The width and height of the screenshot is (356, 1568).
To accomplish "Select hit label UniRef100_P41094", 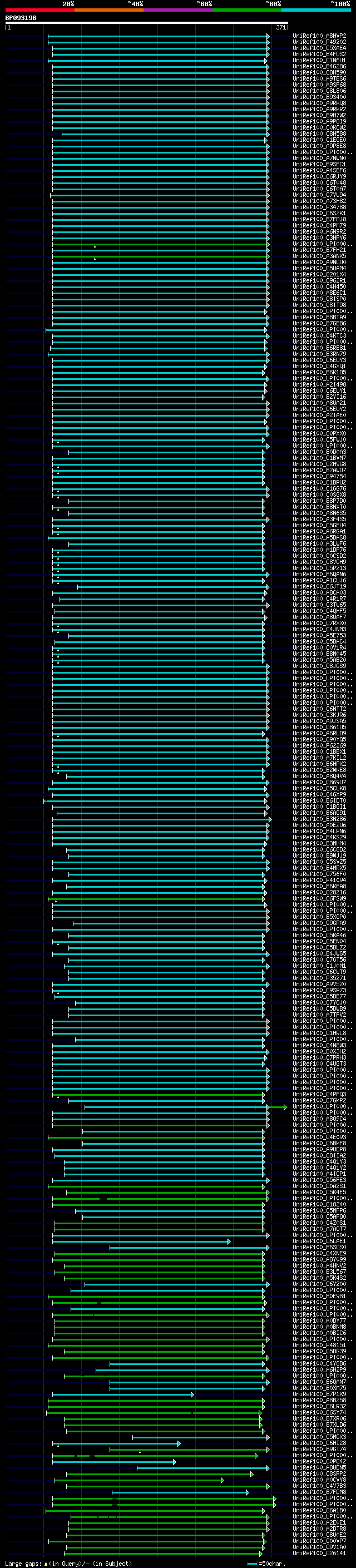I will [x=319, y=880].
